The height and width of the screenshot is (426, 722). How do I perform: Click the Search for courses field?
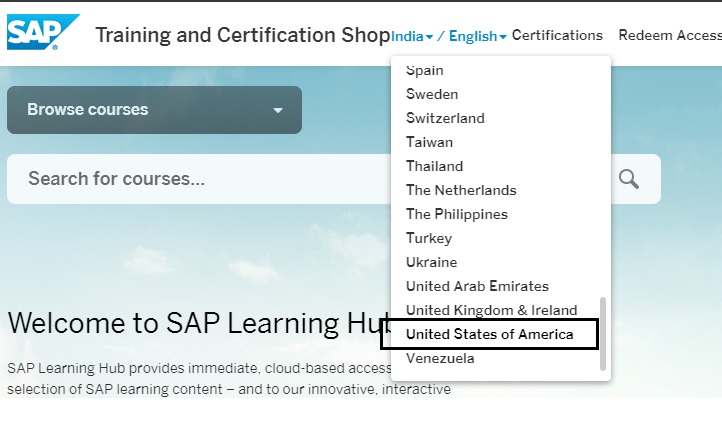(300, 179)
